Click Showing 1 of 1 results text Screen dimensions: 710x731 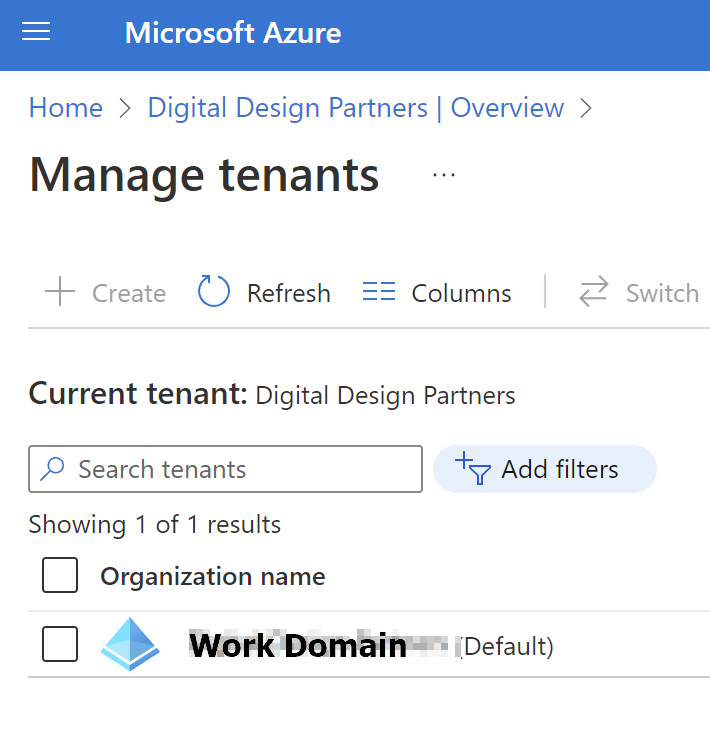pos(154,524)
